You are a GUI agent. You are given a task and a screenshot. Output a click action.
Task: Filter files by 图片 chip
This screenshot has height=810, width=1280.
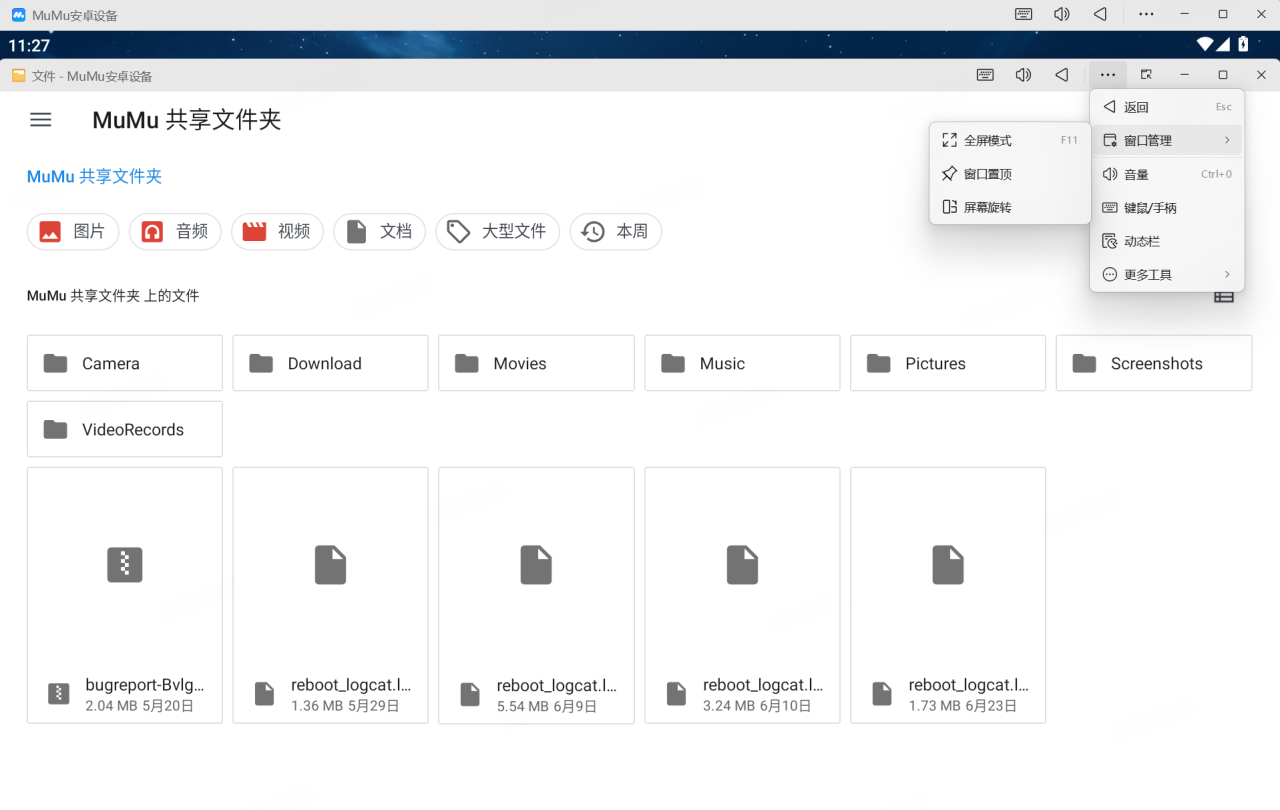(x=73, y=232)
